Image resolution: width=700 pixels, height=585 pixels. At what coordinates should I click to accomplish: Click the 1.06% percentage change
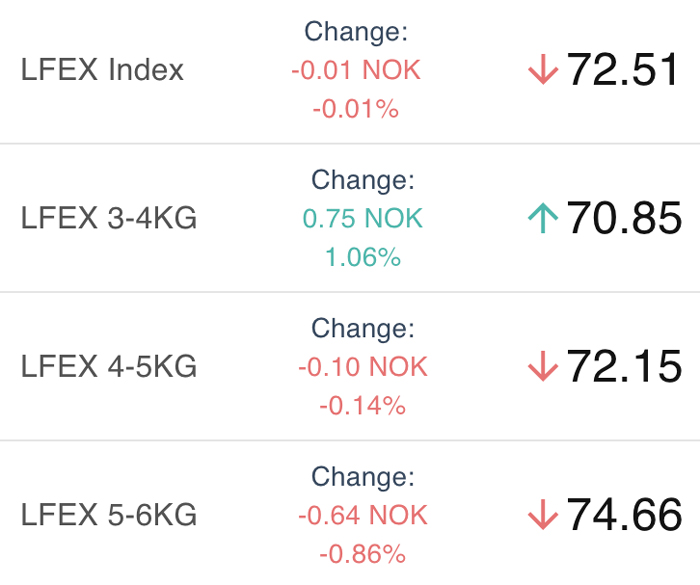(x=363, y=257)
